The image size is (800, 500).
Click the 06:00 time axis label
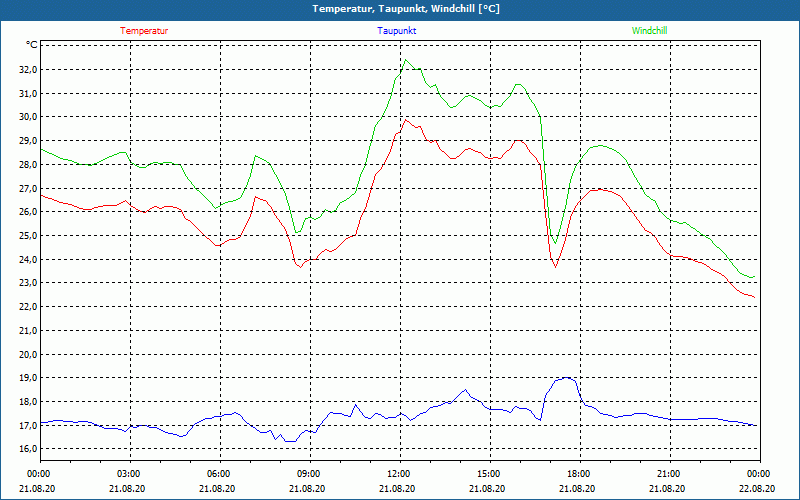tap(220, 474)
